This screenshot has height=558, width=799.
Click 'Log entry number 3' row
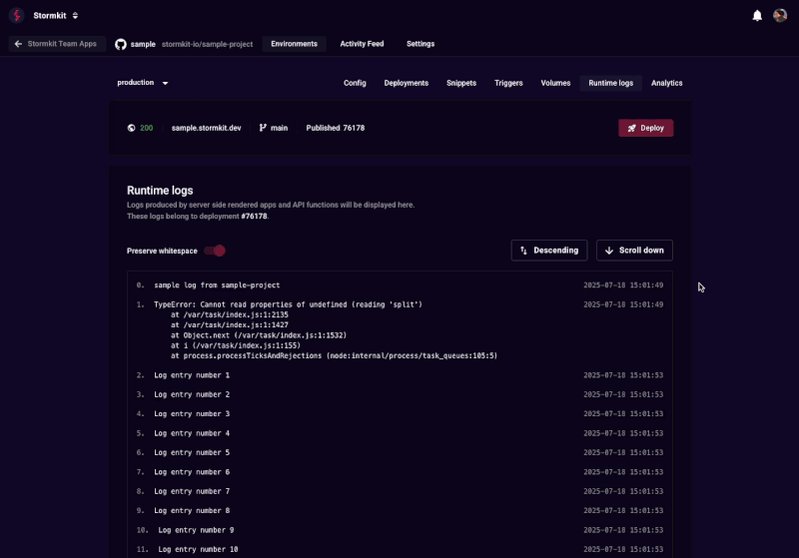[x=400, y=414]
